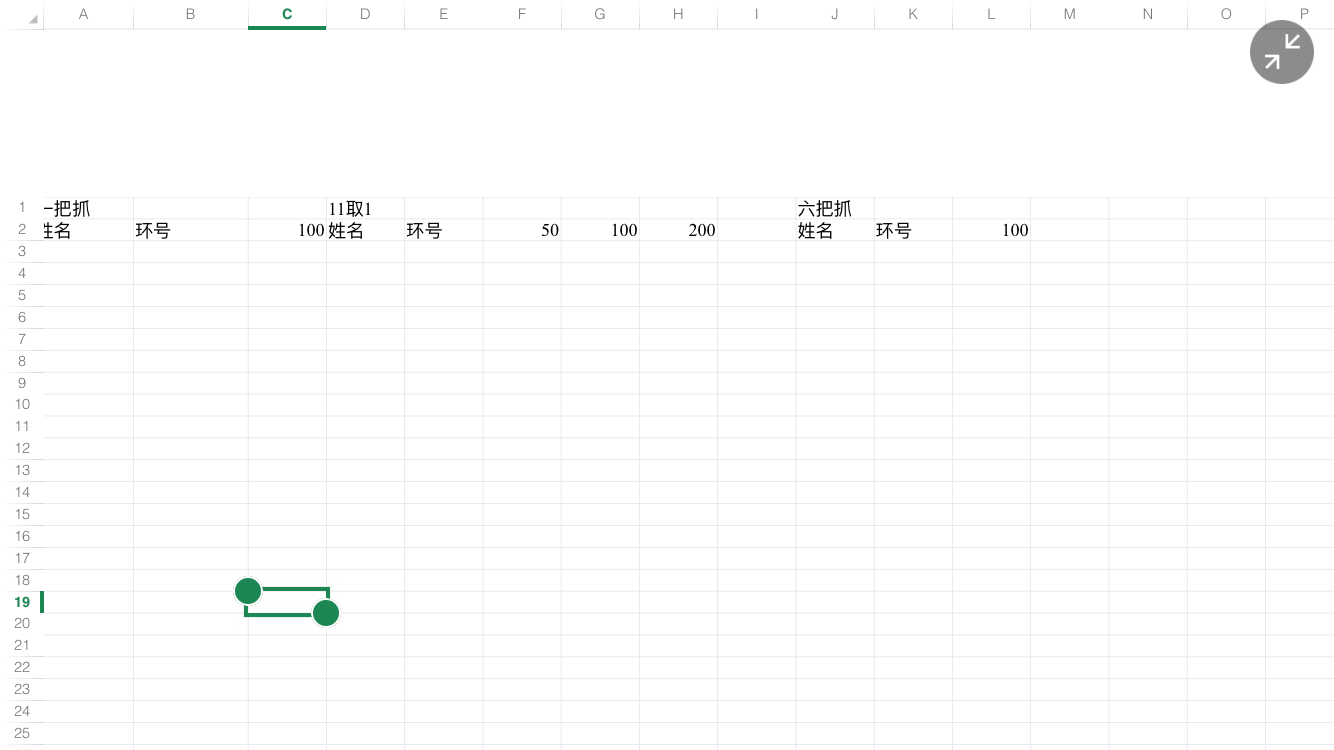Select the 环号 cell in column E

(443, 230)
